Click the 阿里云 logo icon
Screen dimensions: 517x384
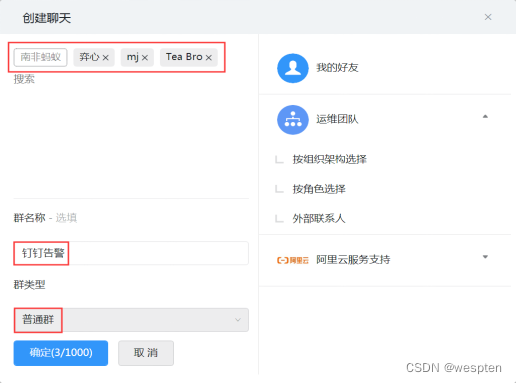[293, 260]
